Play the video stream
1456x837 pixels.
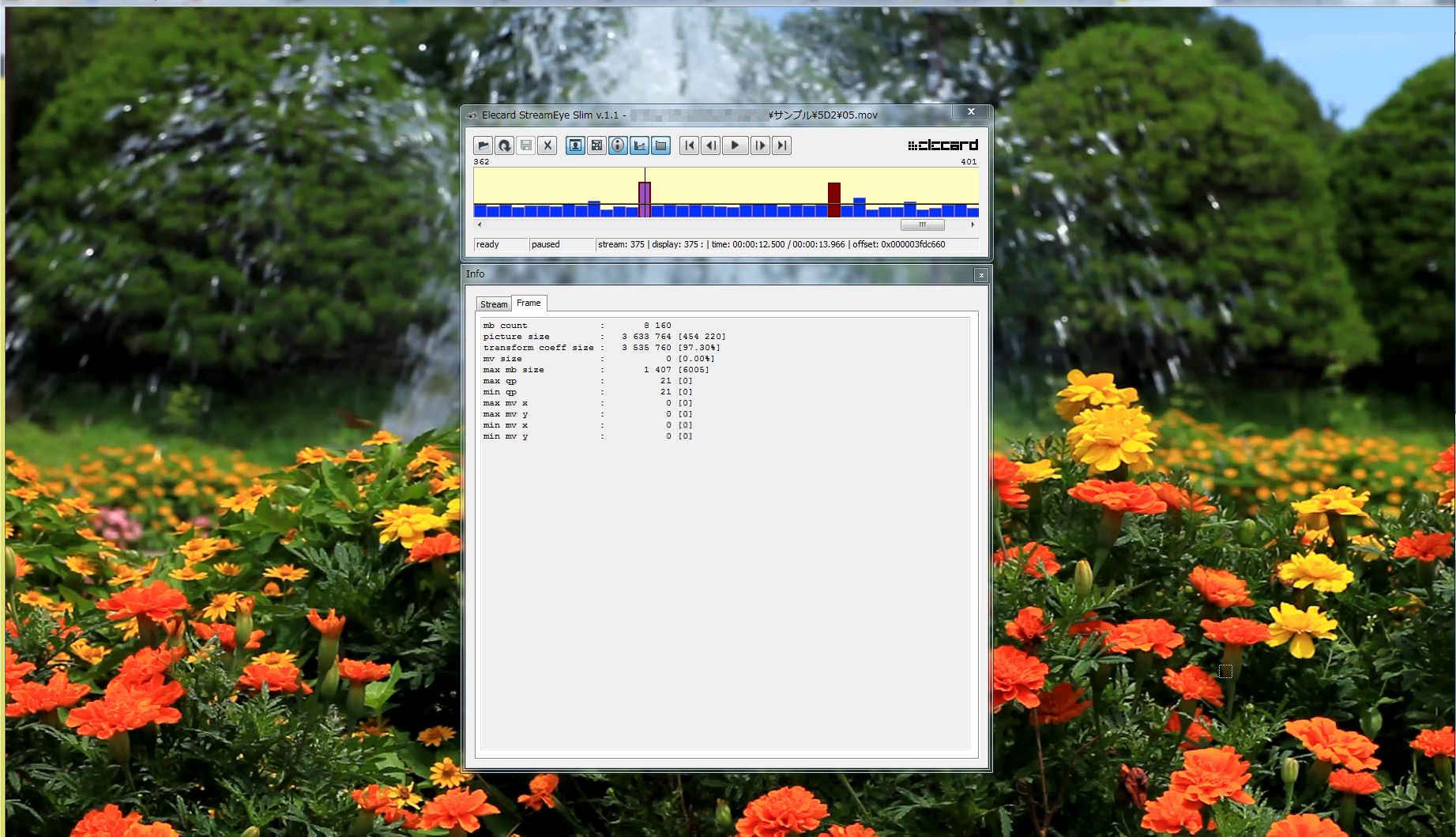(x=735, y=145)
